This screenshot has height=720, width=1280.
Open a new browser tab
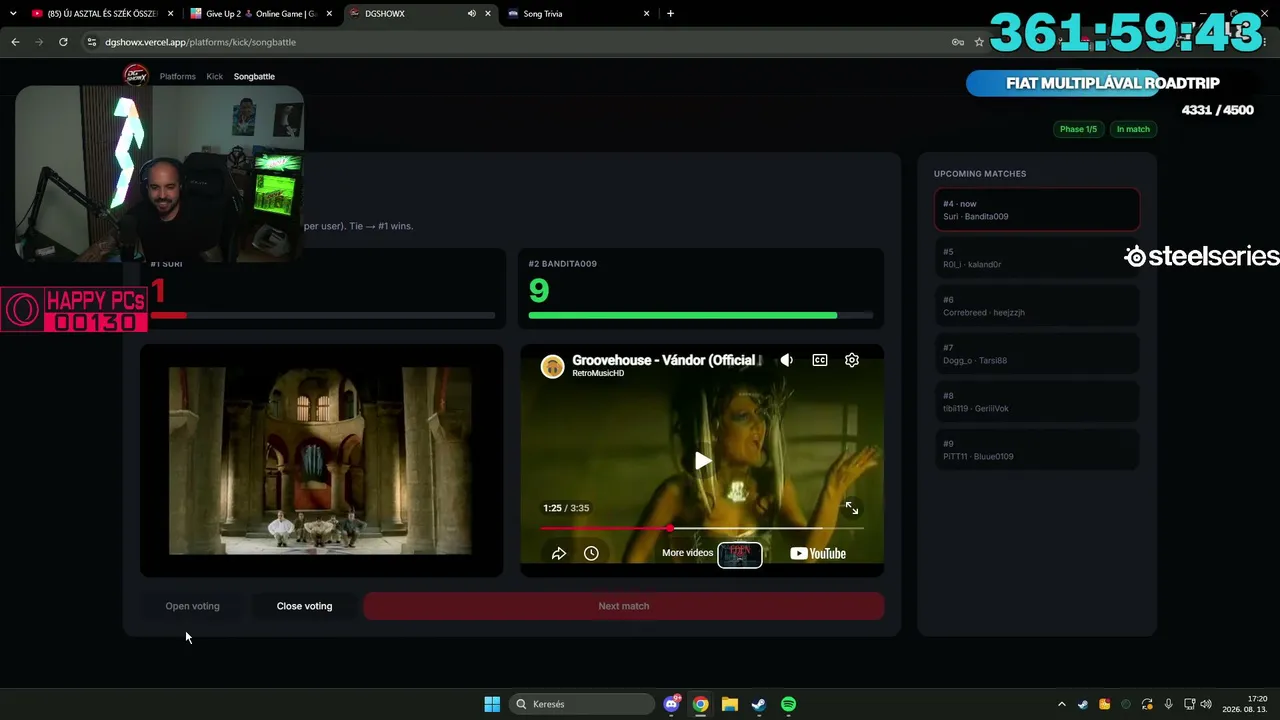click(670, 14)
